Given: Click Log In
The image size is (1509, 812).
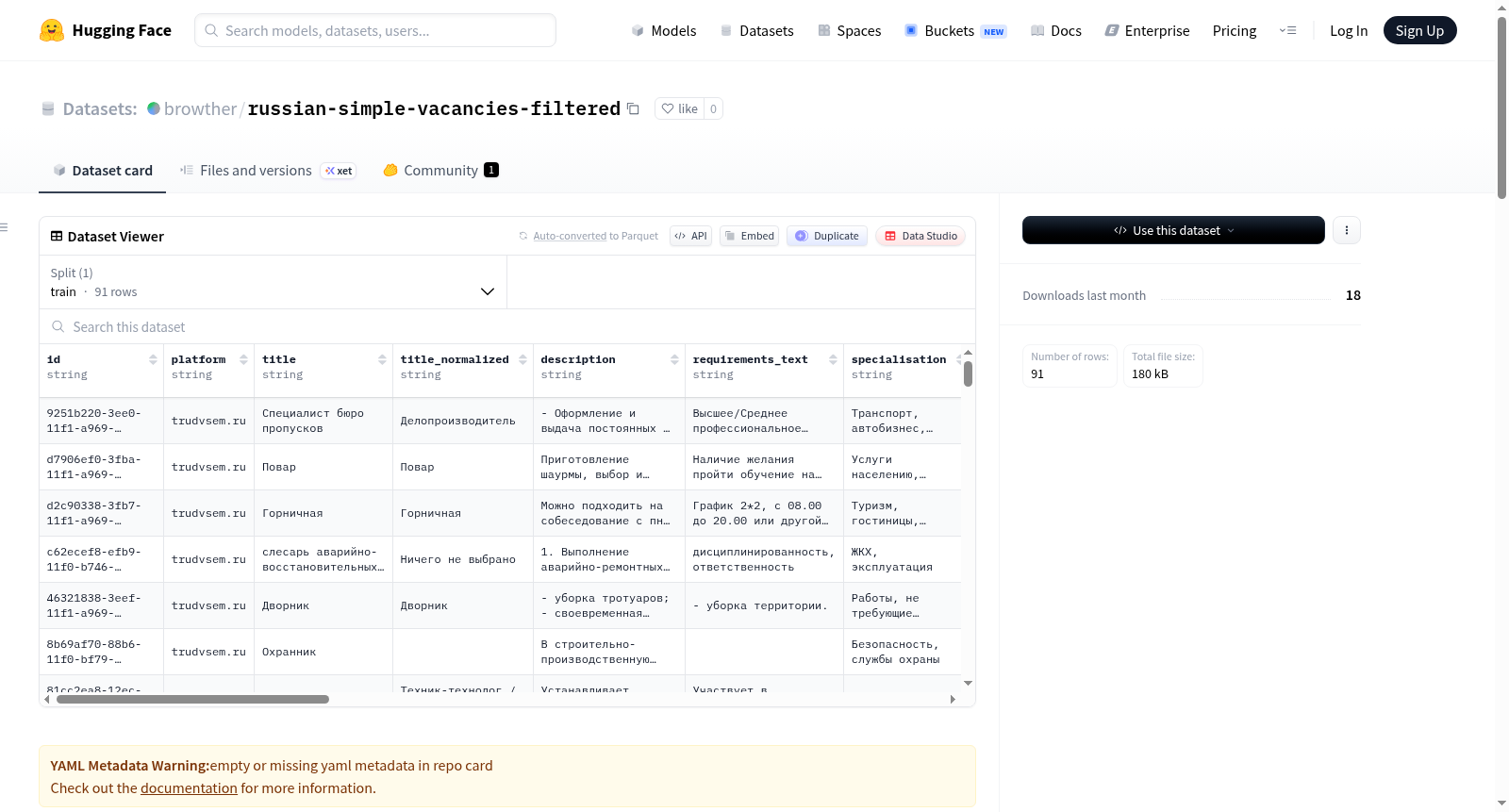Looking at the screenshot, I should coord(1349,30).
